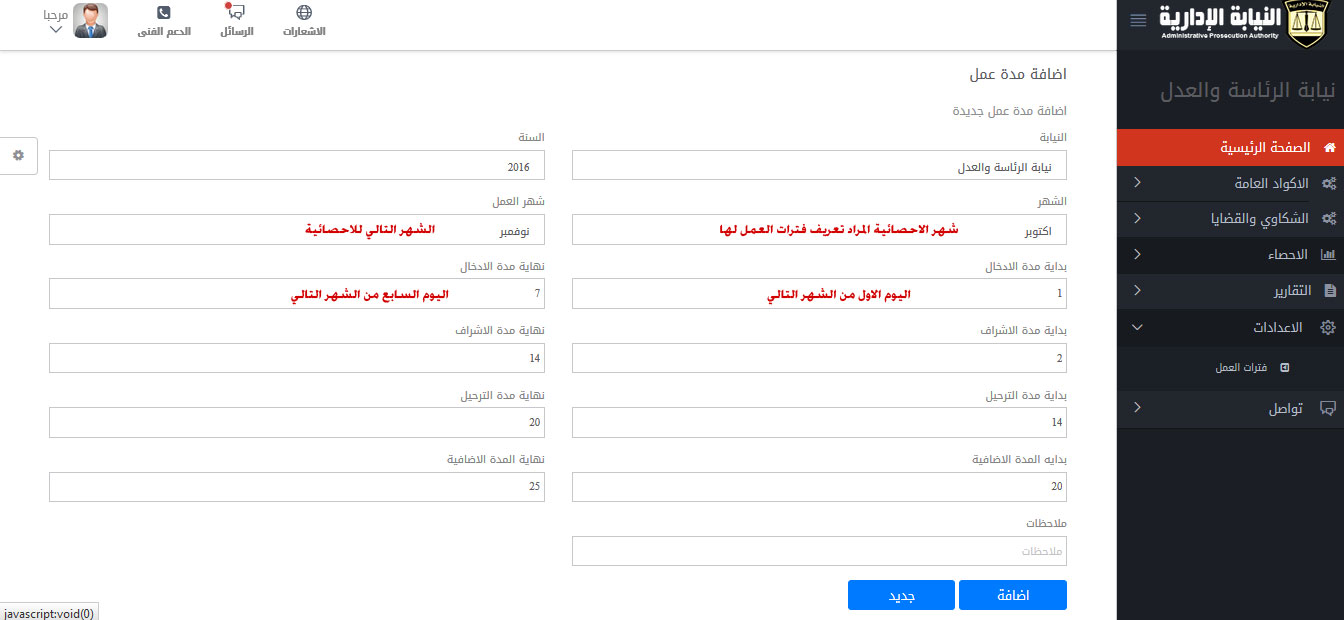Click the technical support phone icon
1344x620 pixels.
click(164, 14)
